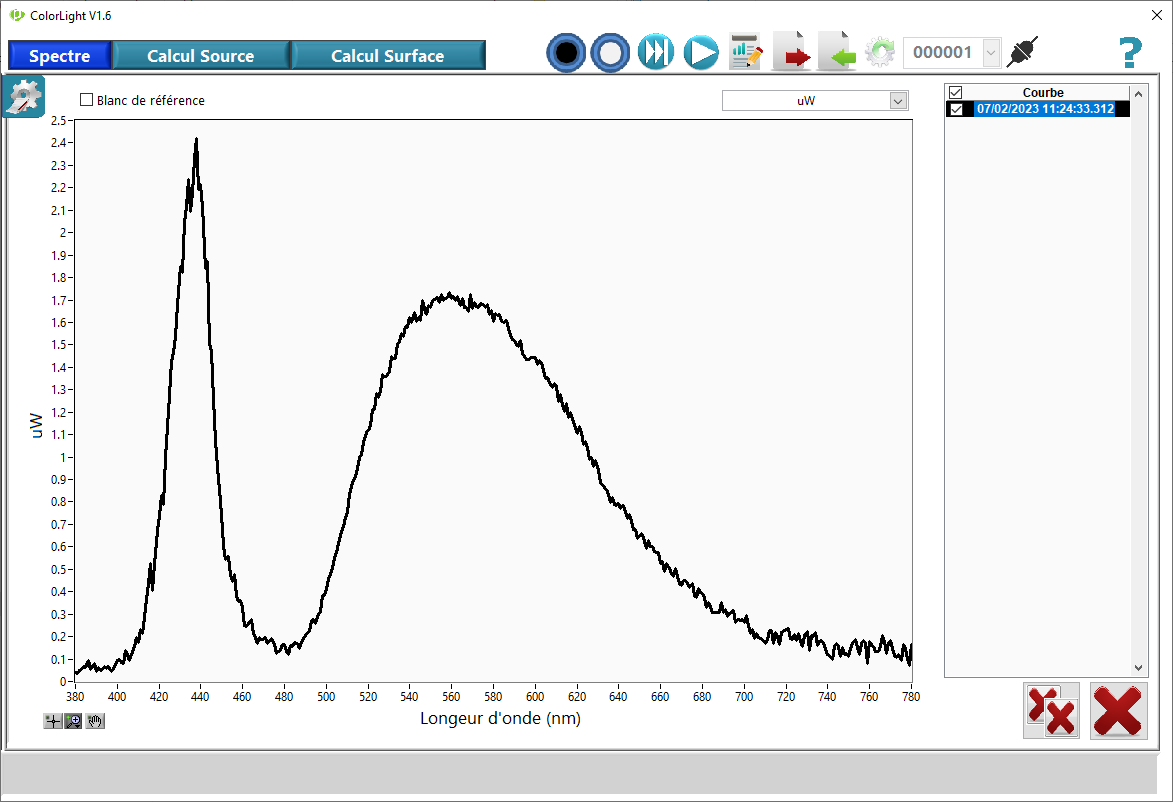Open the uW unit dropdown

point(815,100)
